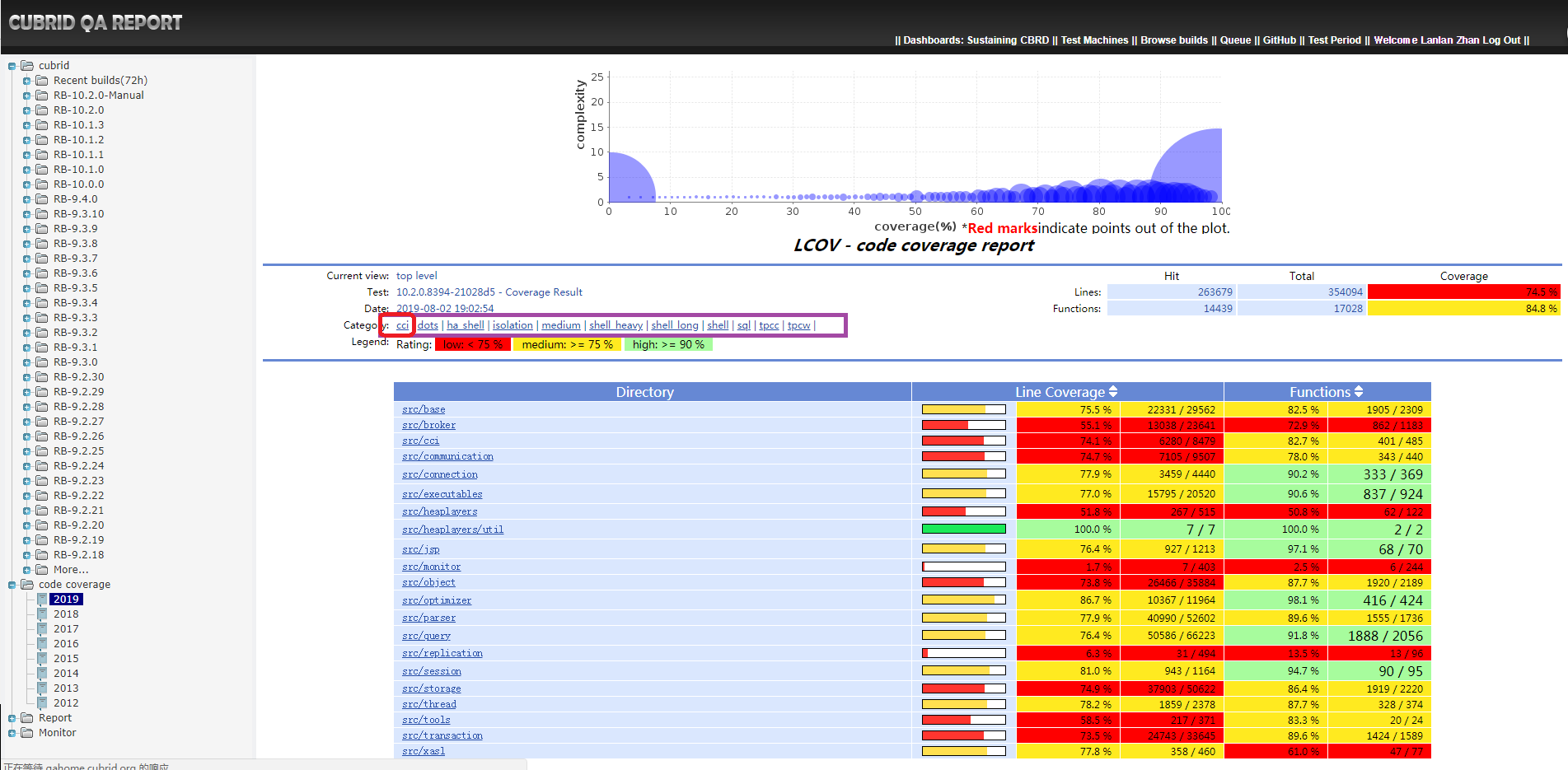Click the RB-10.2.0 folder icon
Viewport: 1568px width, 770px height.
point(42,110)
